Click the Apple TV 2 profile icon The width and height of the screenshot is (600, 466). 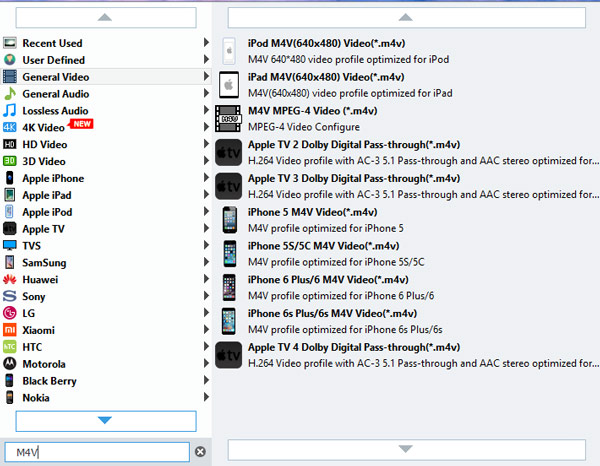pos(228,151)
